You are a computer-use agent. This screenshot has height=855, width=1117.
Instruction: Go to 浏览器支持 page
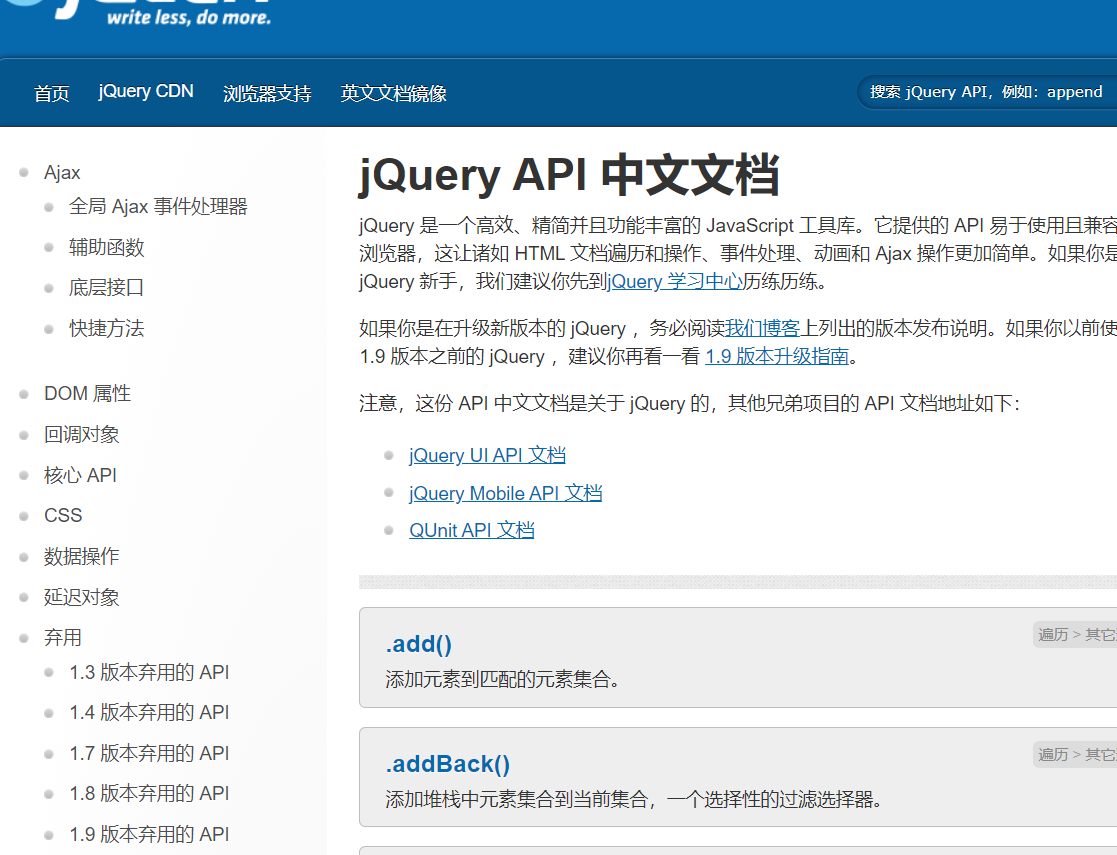point(267,93)
